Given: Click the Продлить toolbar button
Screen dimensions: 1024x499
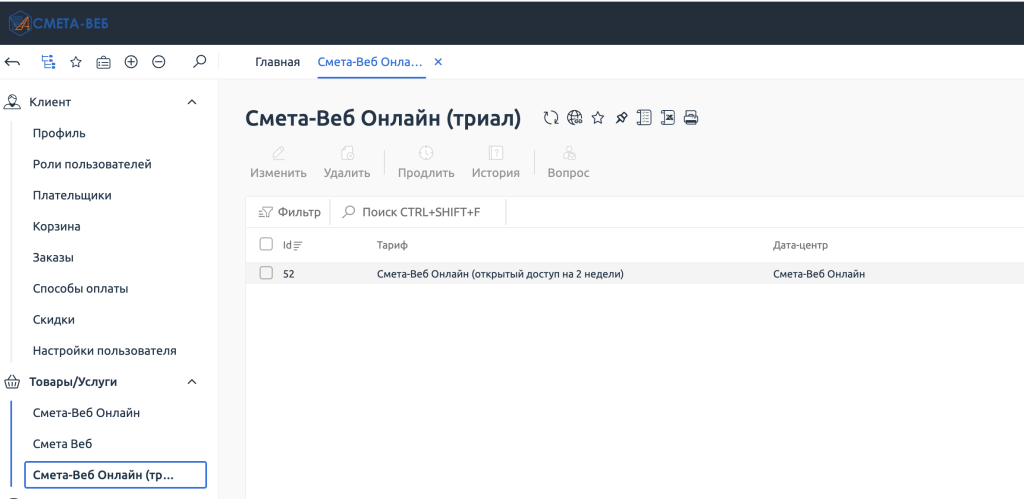Looking at the screenshot, I should (x=426, y=163).
